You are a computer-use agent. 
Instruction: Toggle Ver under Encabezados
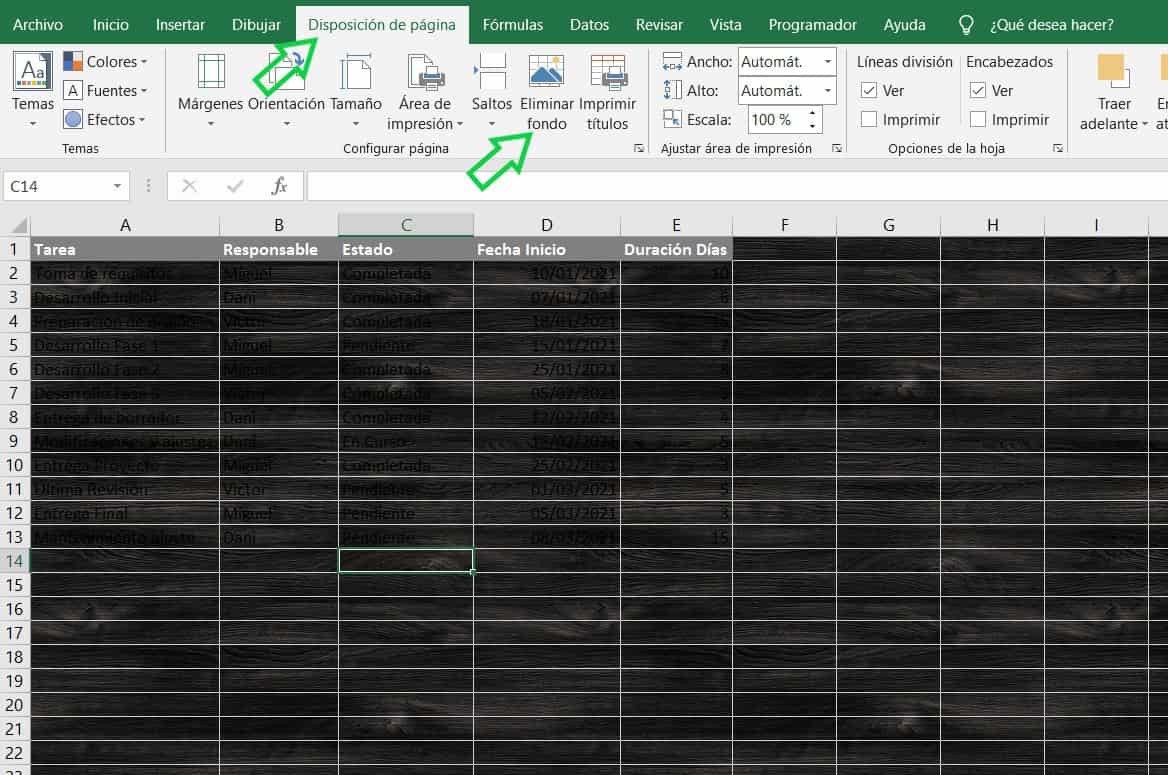tap(978, 90)
